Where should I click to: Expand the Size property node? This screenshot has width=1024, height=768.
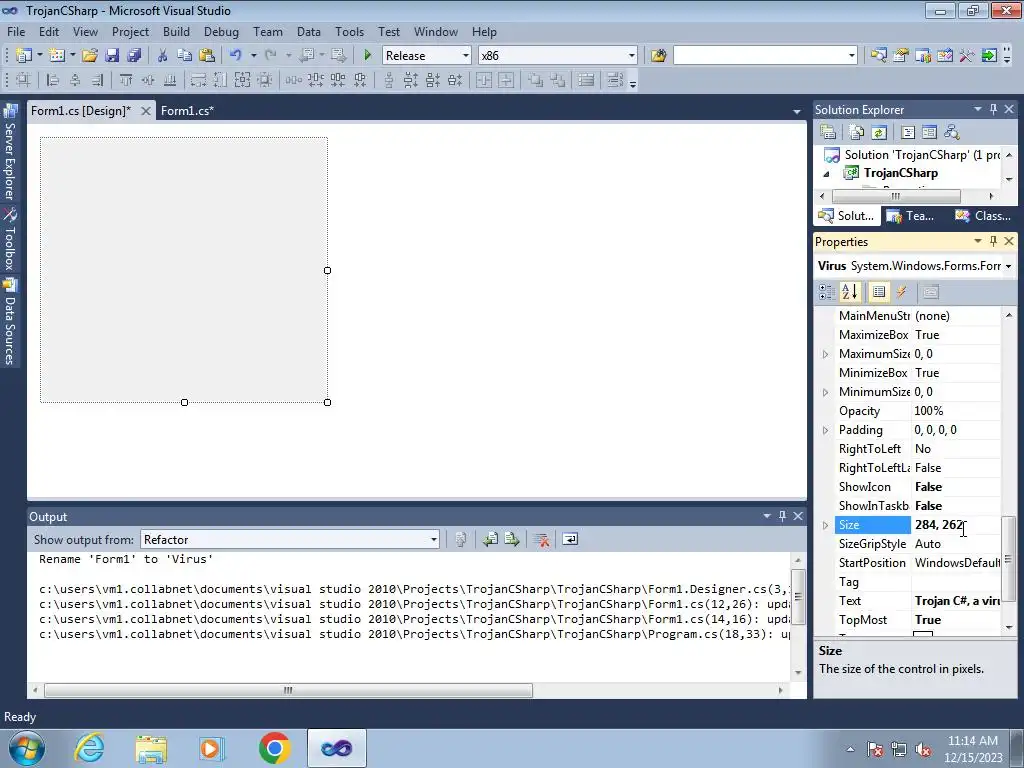coord(825,525)
